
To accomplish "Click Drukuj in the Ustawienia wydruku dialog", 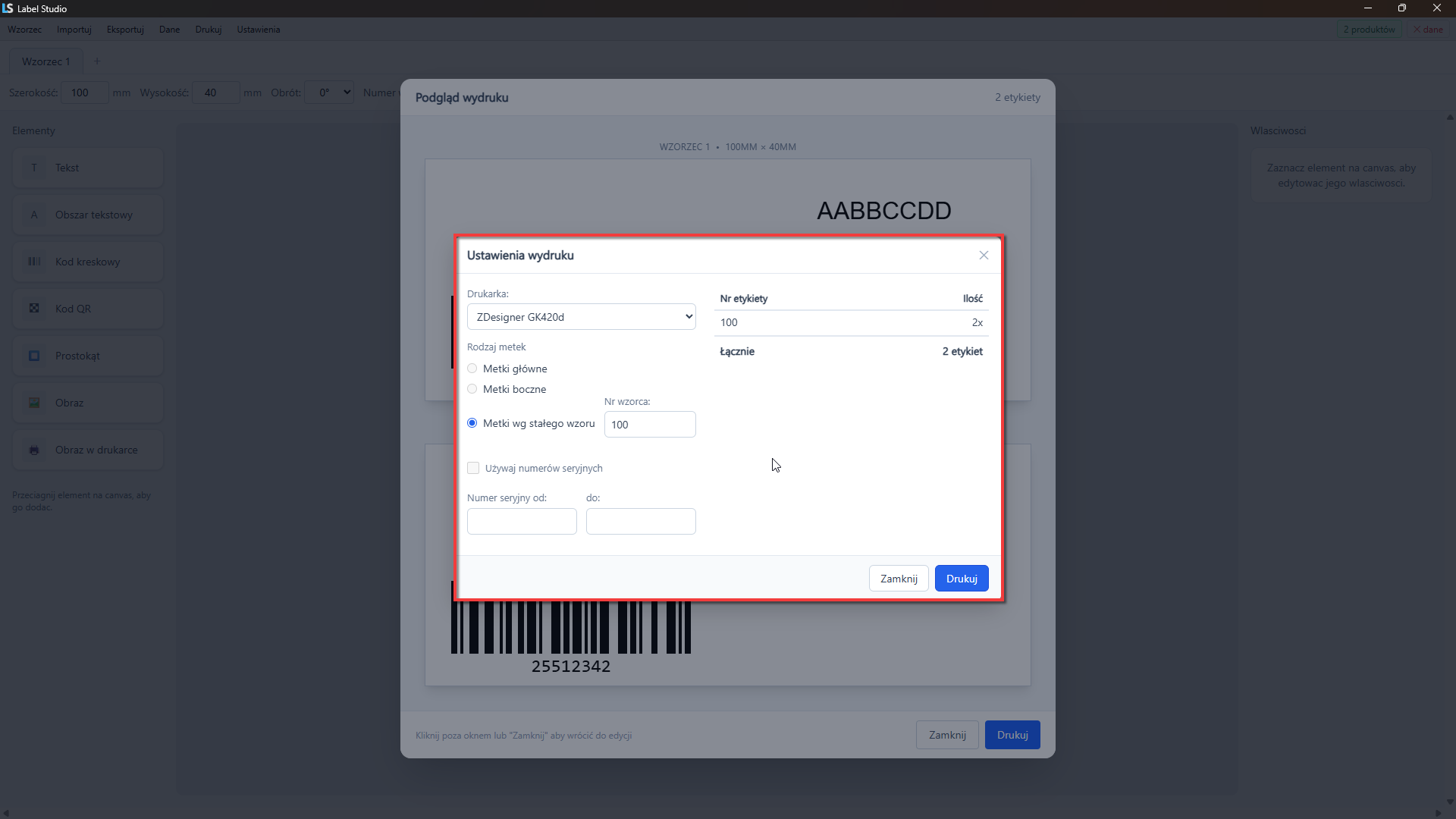I will click(x=962, y=579).
